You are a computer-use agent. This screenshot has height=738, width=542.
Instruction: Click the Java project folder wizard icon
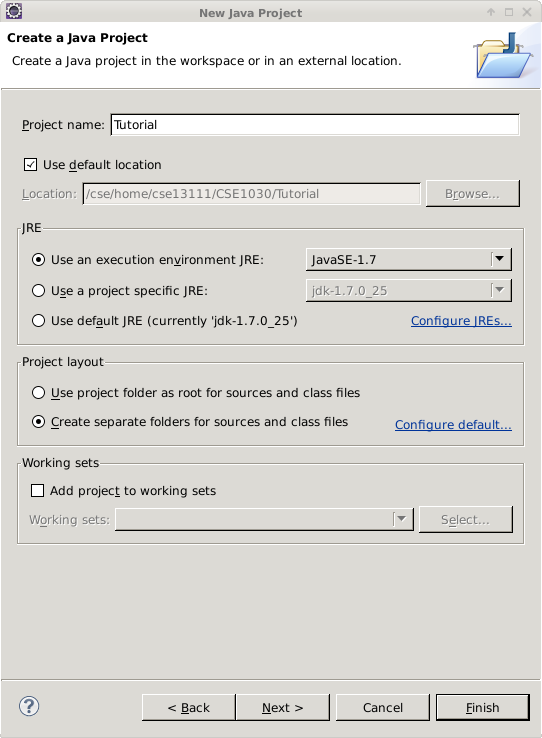(x=502, y=56)
